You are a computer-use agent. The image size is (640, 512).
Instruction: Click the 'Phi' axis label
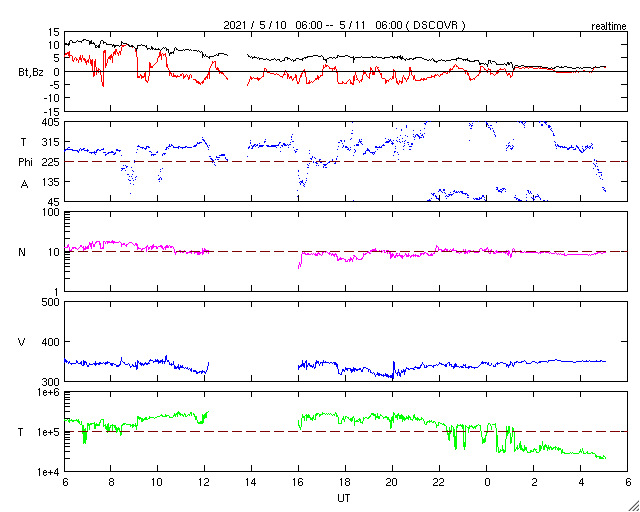coord(25,163)
